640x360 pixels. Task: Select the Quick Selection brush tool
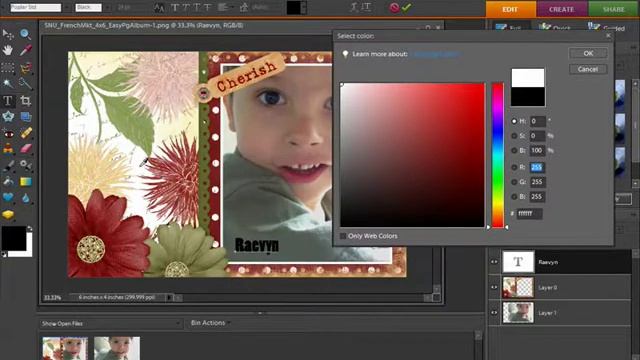25,84
